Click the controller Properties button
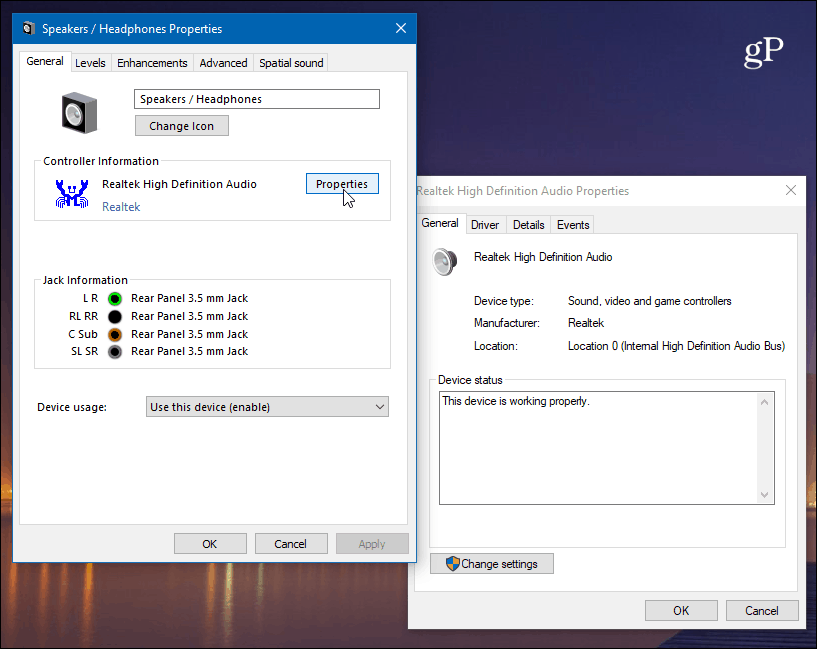 (342, 184)
